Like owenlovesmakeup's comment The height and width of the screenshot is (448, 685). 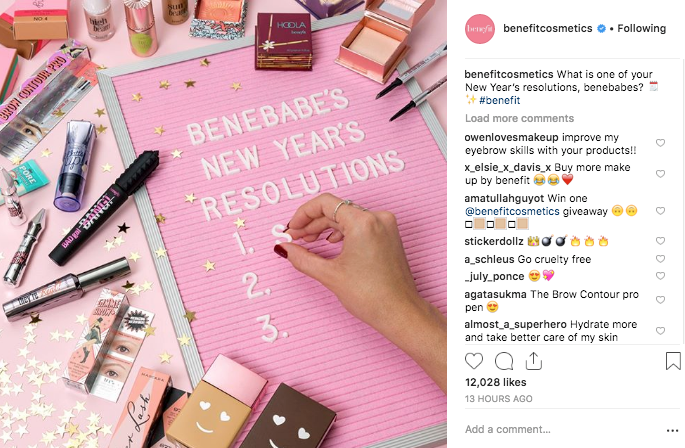point(661,143)
